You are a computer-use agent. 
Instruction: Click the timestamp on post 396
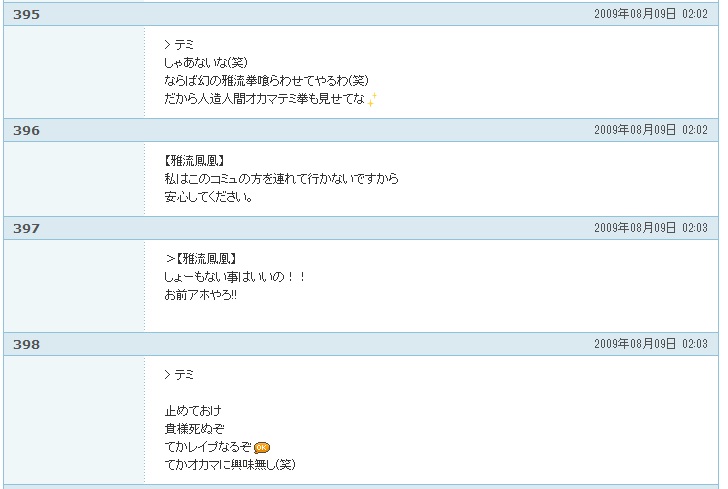tap(650, 131)
